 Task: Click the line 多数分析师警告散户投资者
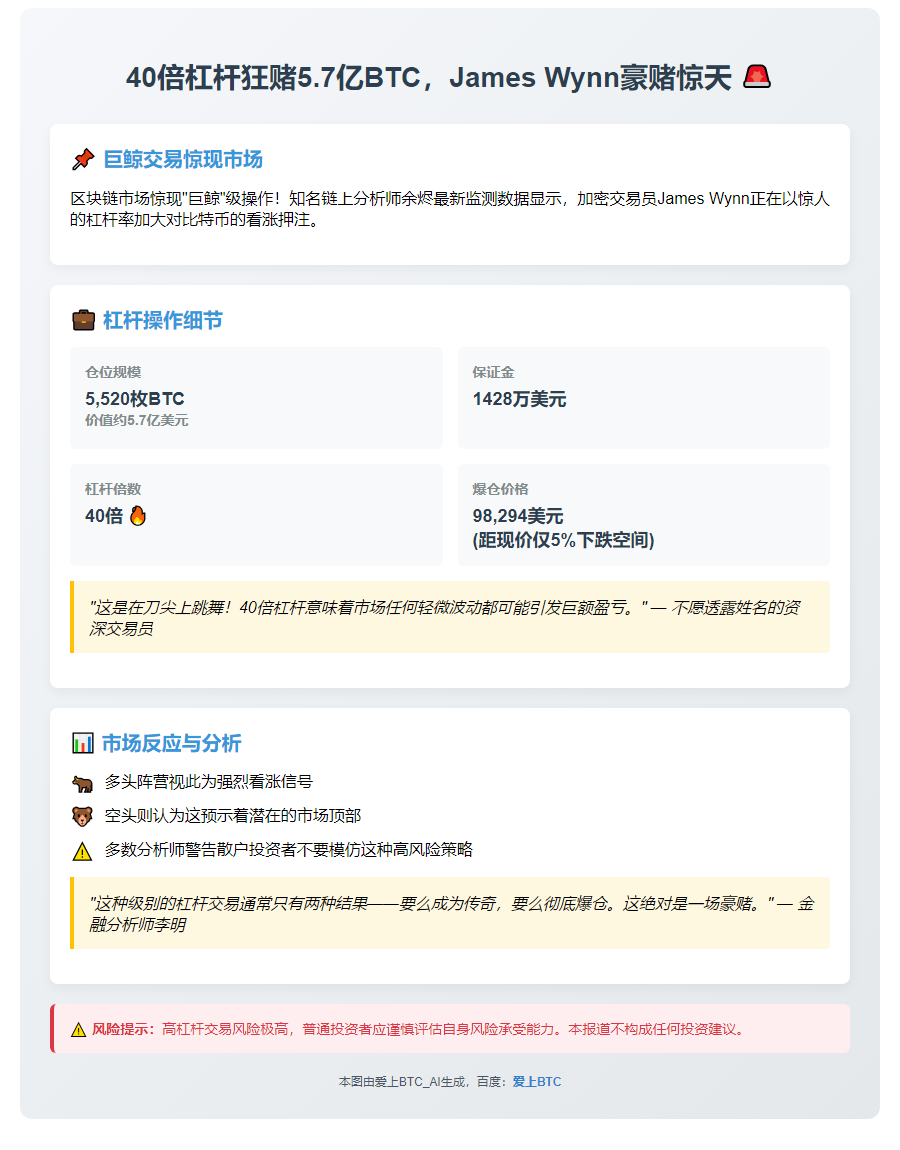point(288,849)
